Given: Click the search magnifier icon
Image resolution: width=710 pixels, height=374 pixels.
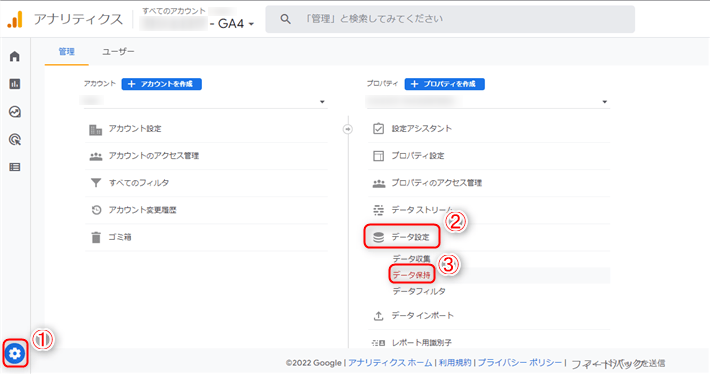Looking at the screenshot, I should point(285,19).
